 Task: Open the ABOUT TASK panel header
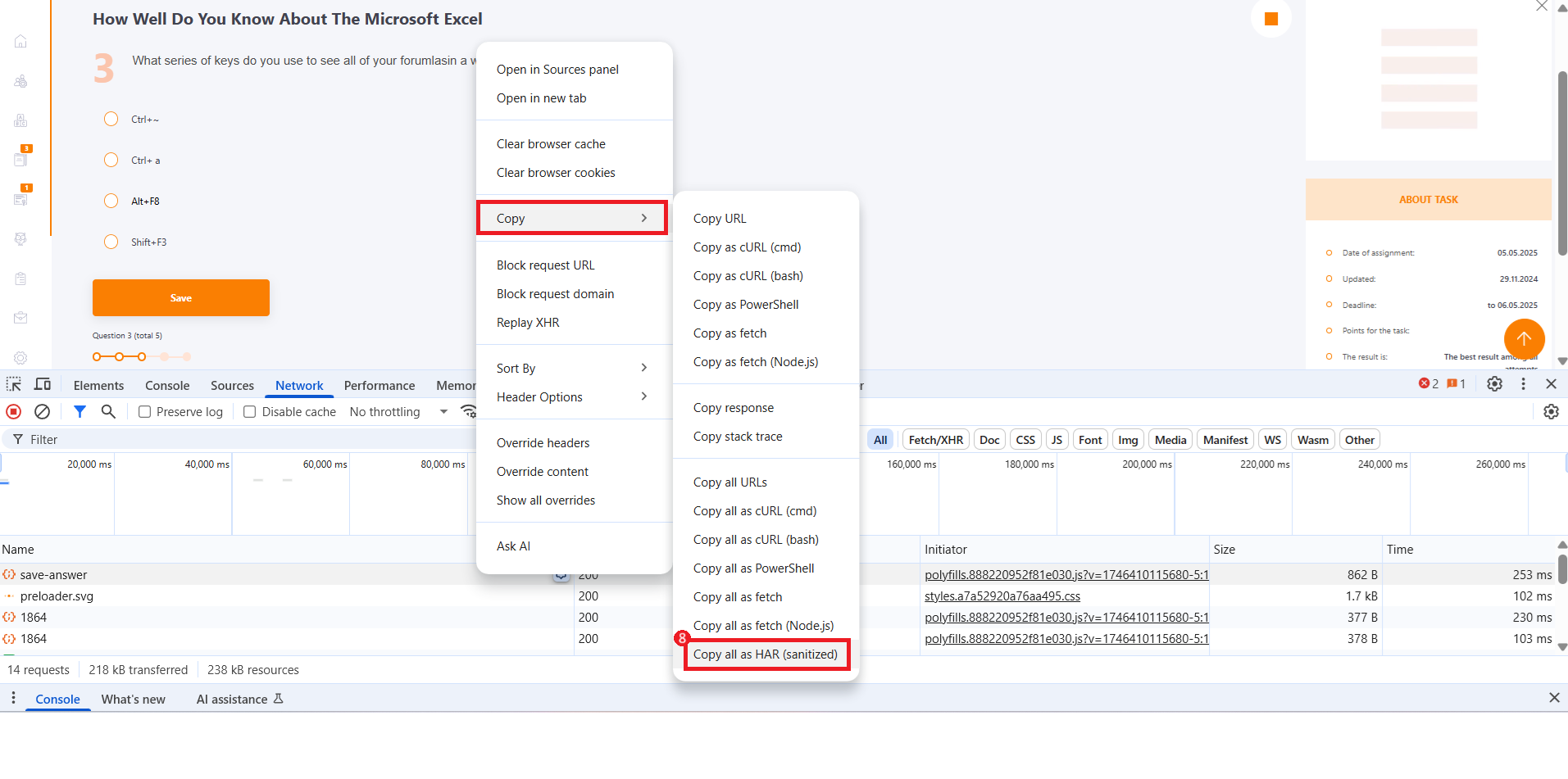tap(1429, 200)
